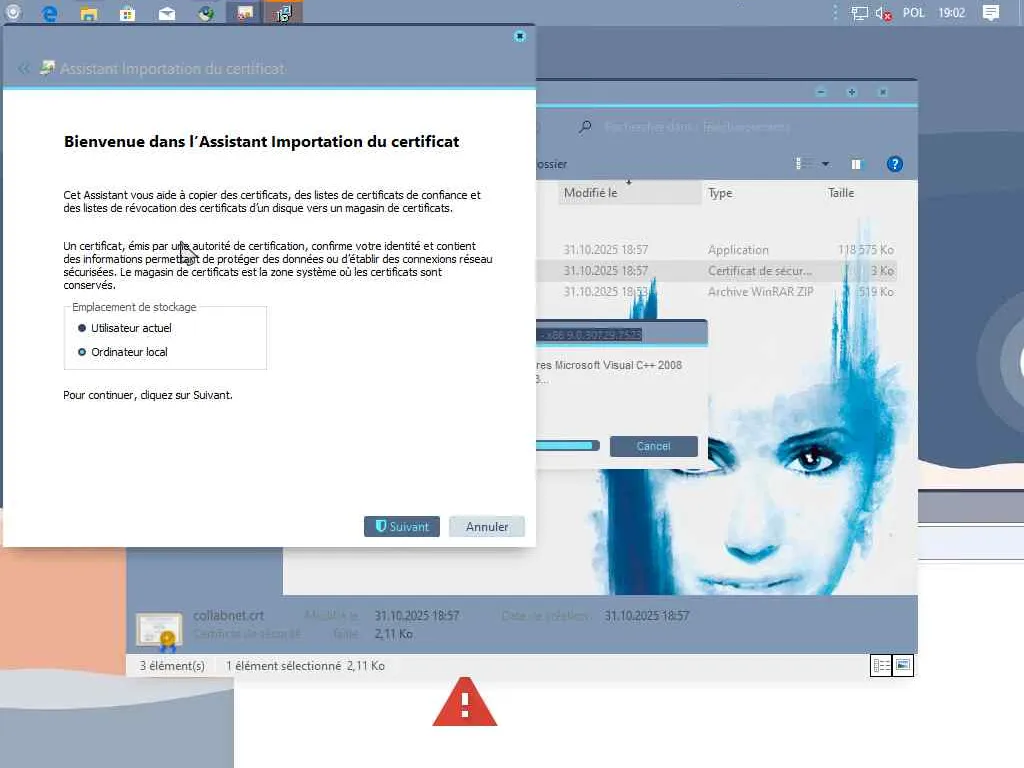This screenshot has height=768, width=1024.
Task: Cancel the Visual C++ 2008 installation
Action: (x=653, y=446)
